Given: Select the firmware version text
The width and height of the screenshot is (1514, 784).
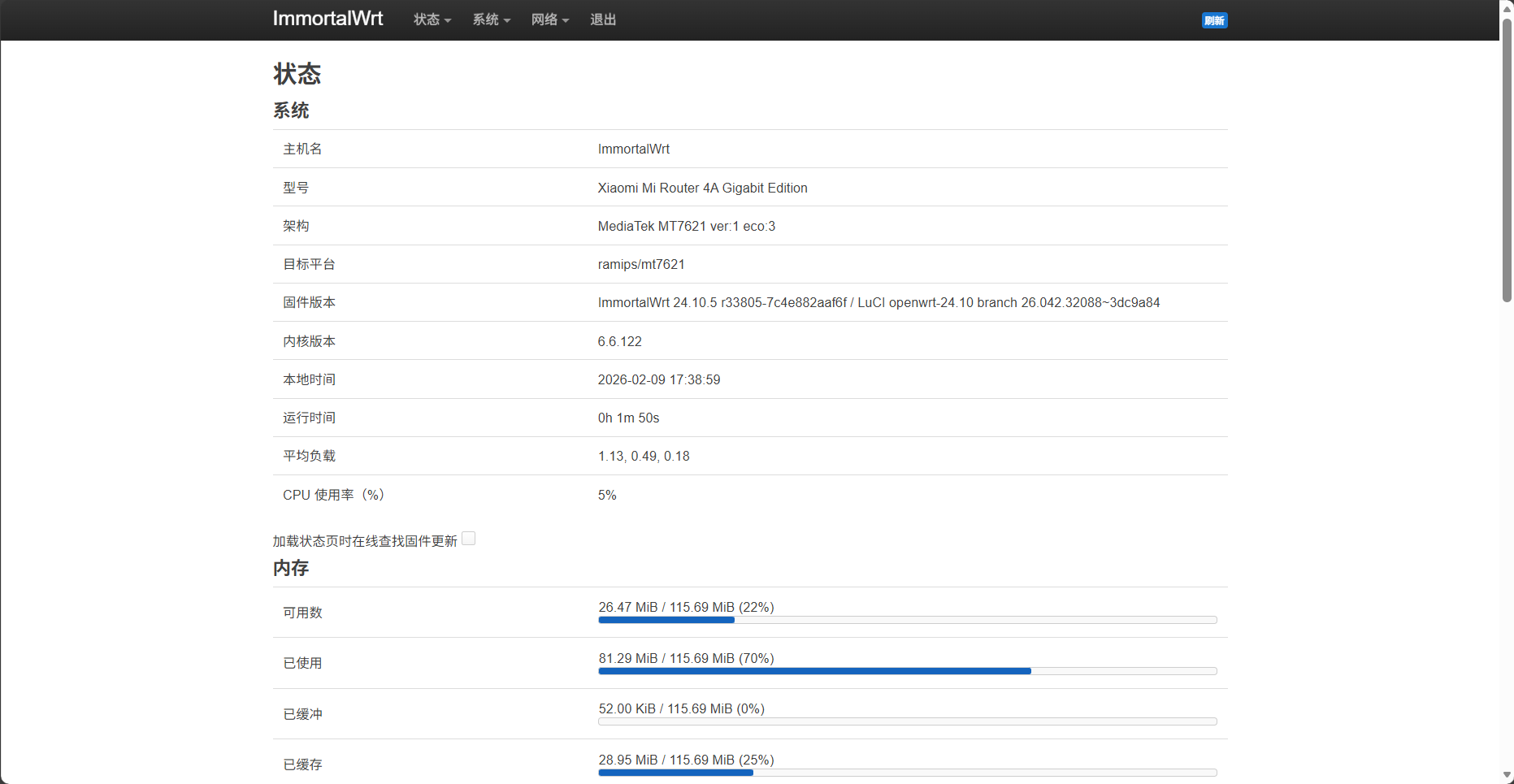Looking at the screenshot, I should click(878, 302).
